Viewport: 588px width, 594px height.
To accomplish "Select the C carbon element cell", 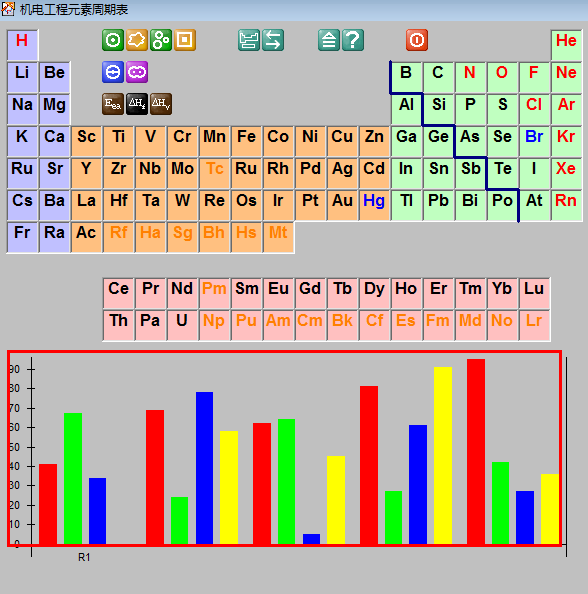I will click(x=438, y=77).
